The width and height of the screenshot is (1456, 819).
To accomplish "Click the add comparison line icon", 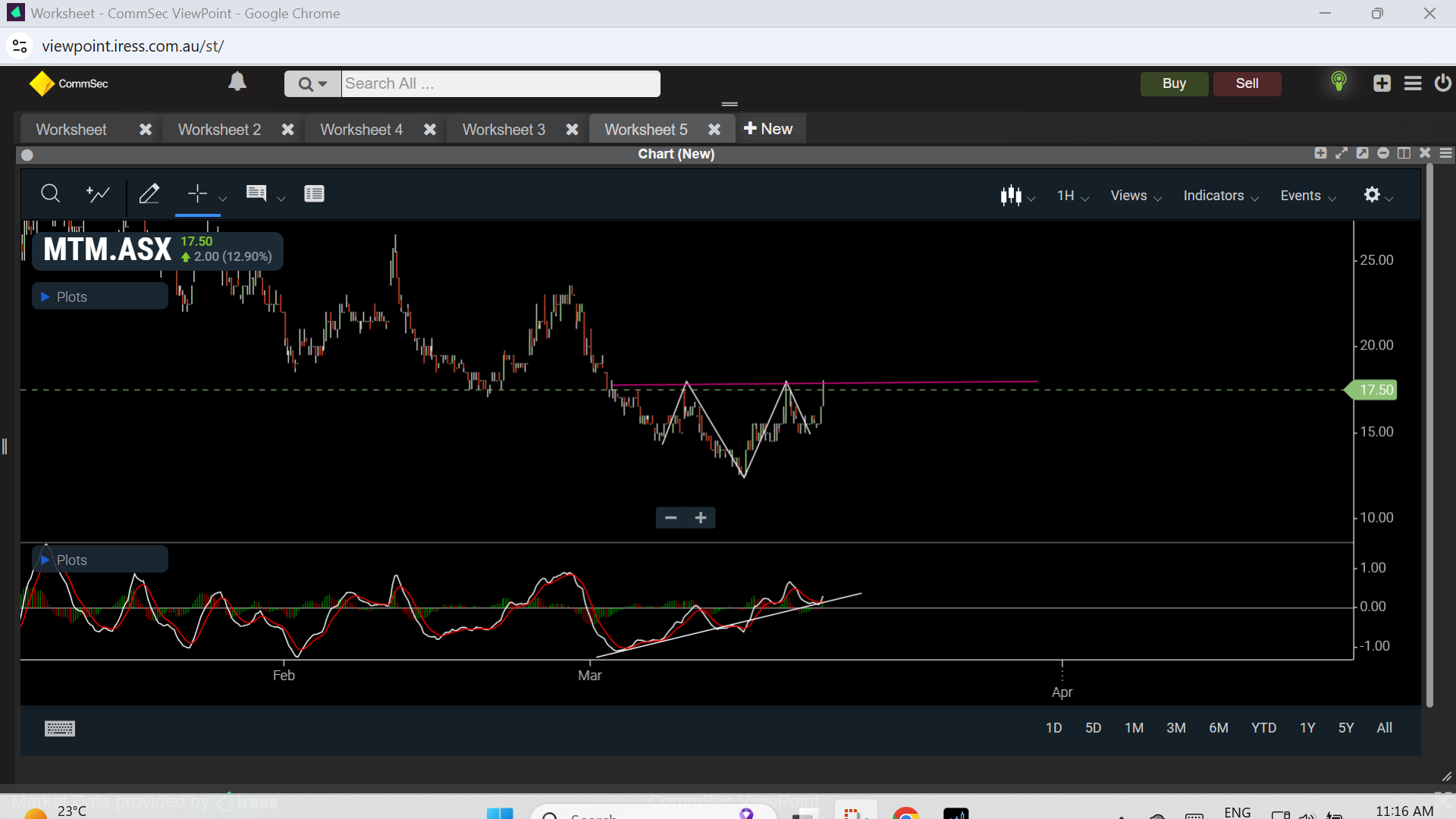I will (98, 194).
